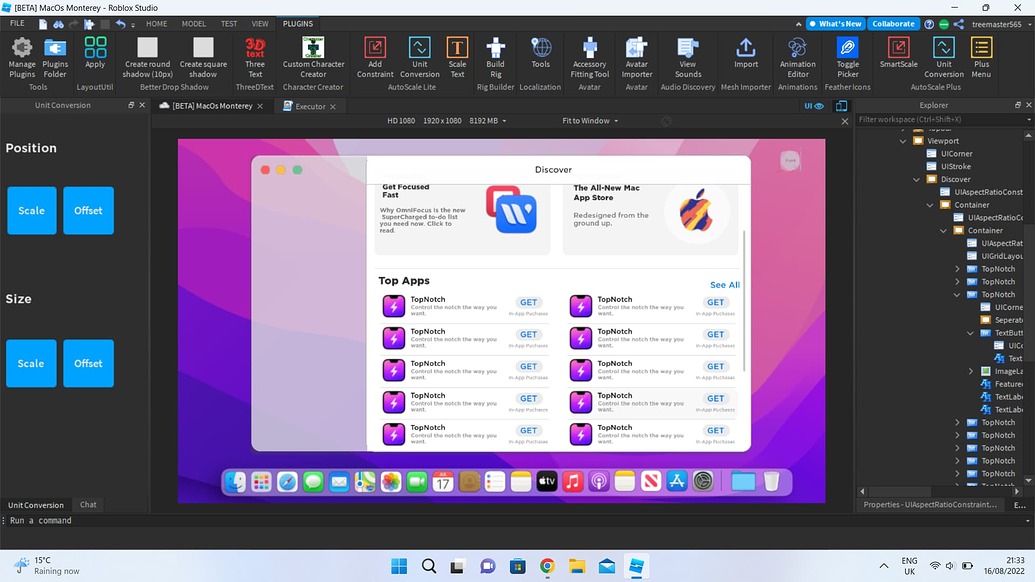Open Custom Character Creator
1035x582 pixels.
[314, 57]
